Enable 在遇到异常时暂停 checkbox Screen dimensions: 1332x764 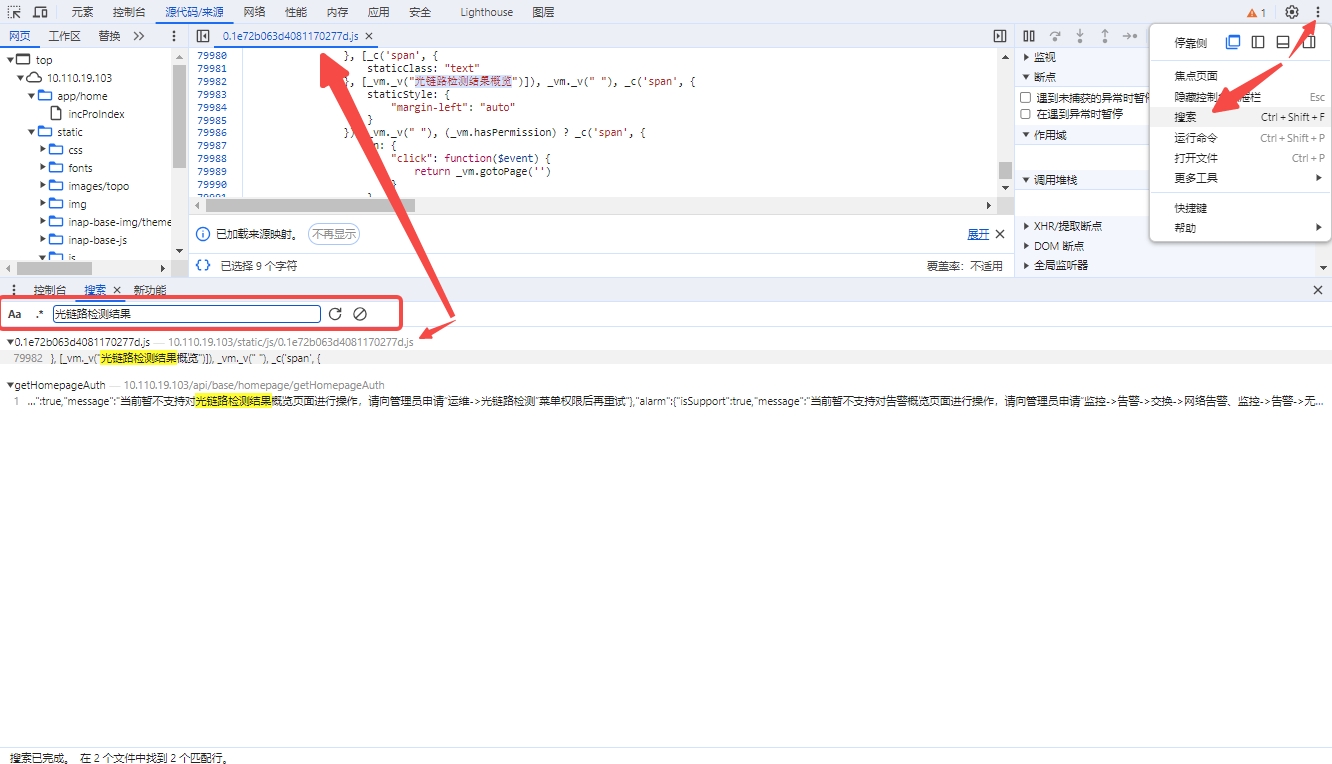tap(1025, 114)
